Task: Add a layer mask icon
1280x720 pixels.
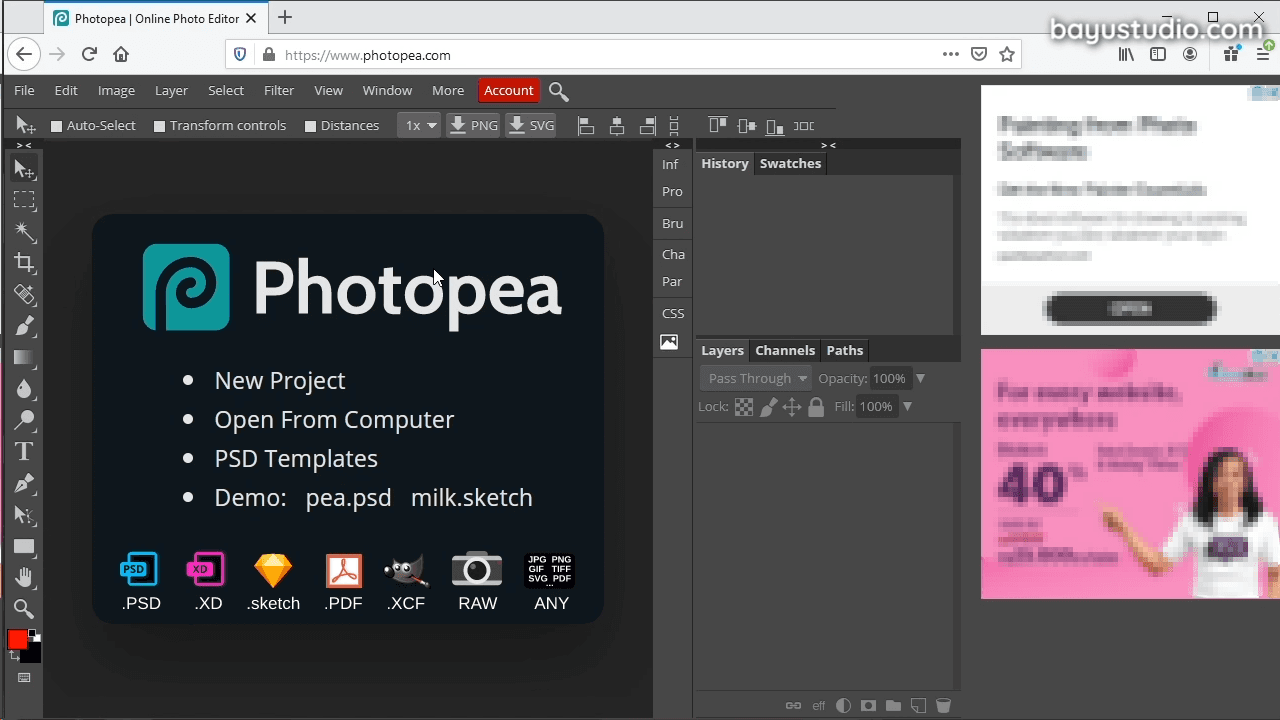Action: [x=868, y=706]
